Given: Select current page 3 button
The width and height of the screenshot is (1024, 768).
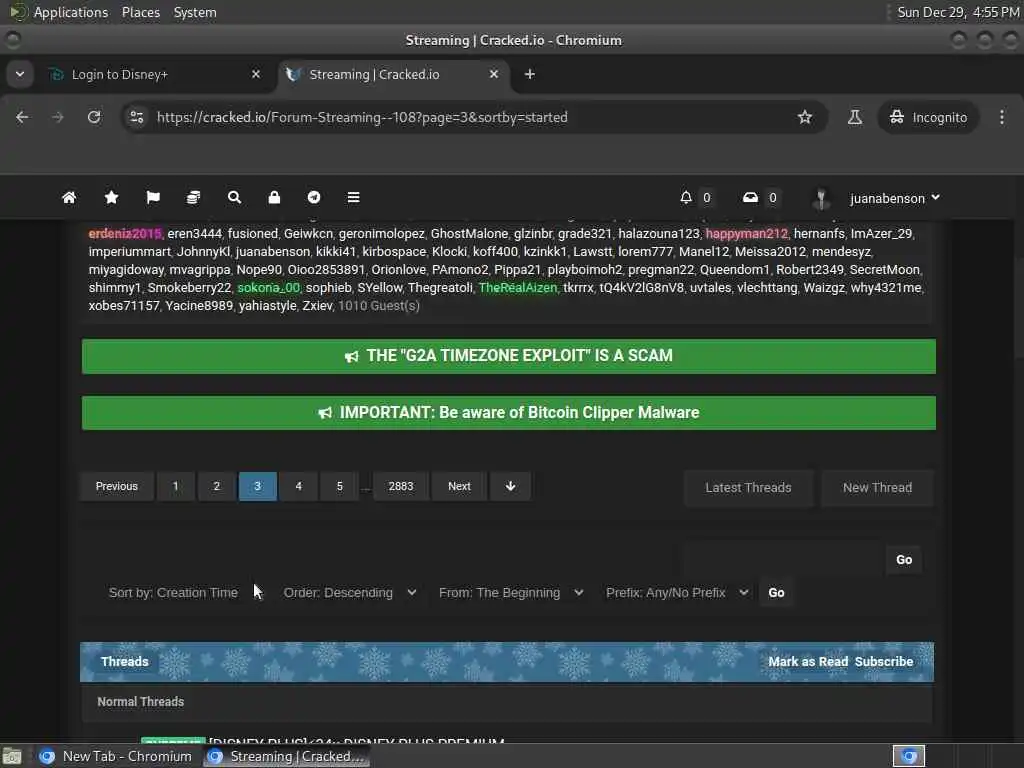Looking at the screenshot, I should click(257, 486).
